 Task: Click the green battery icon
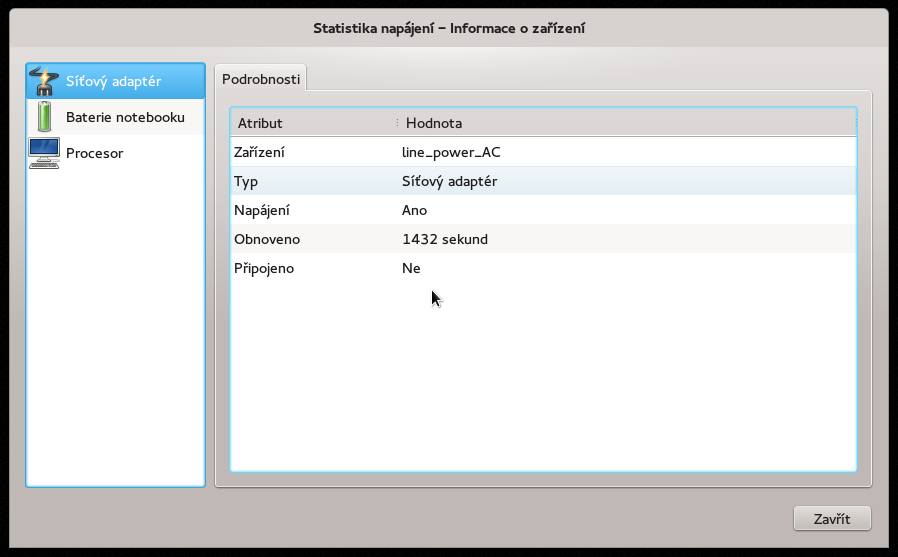click(44, 117)
